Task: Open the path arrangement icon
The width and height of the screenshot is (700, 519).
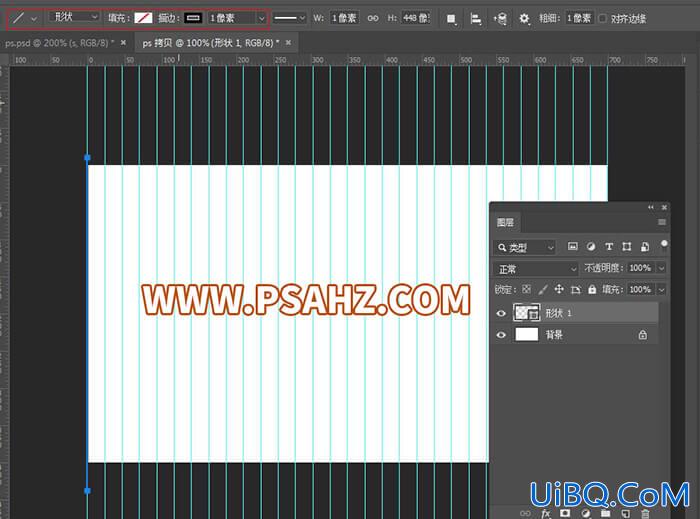Action: coord(500,19)
